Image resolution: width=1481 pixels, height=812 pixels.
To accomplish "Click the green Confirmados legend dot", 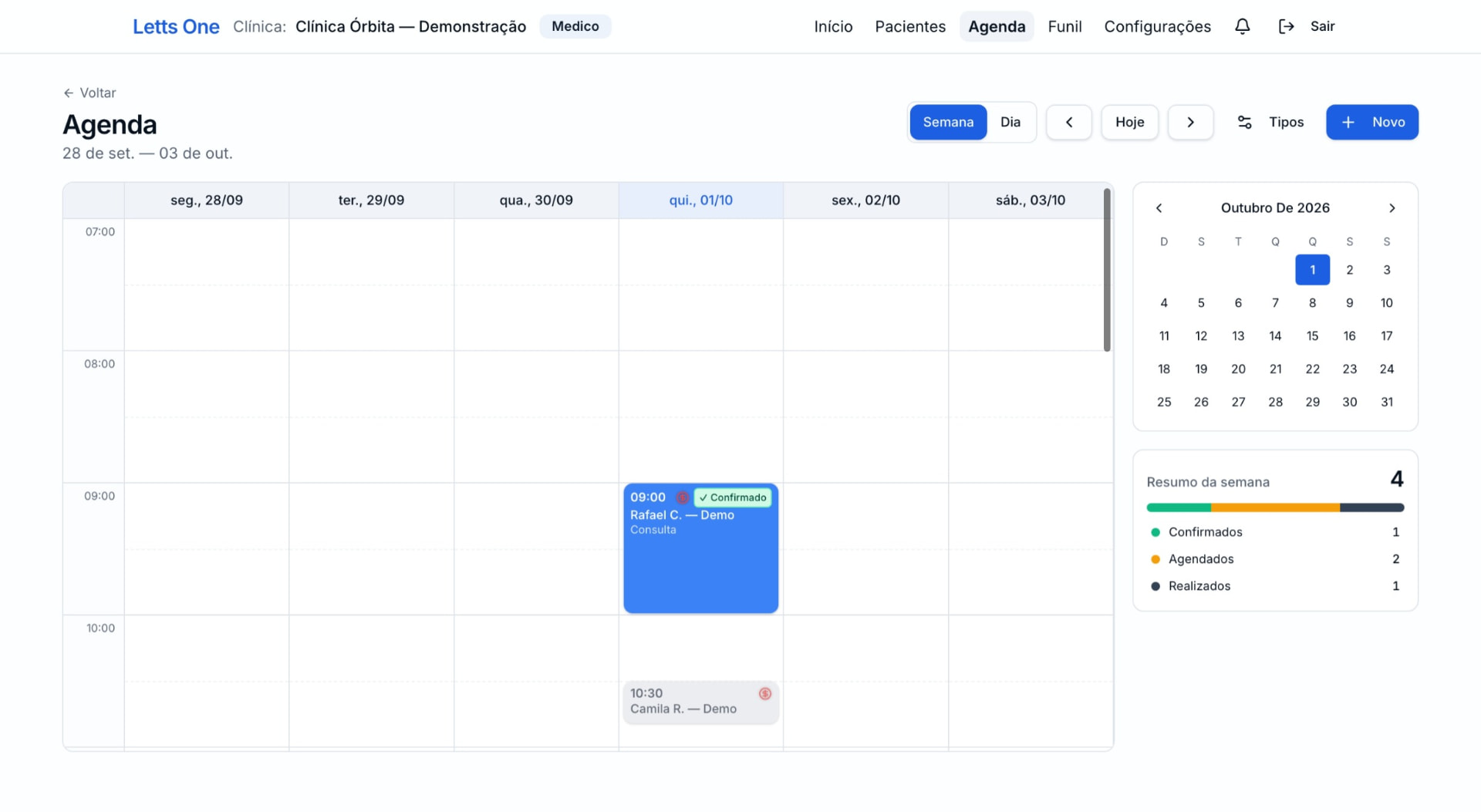I will [1155, 532].
